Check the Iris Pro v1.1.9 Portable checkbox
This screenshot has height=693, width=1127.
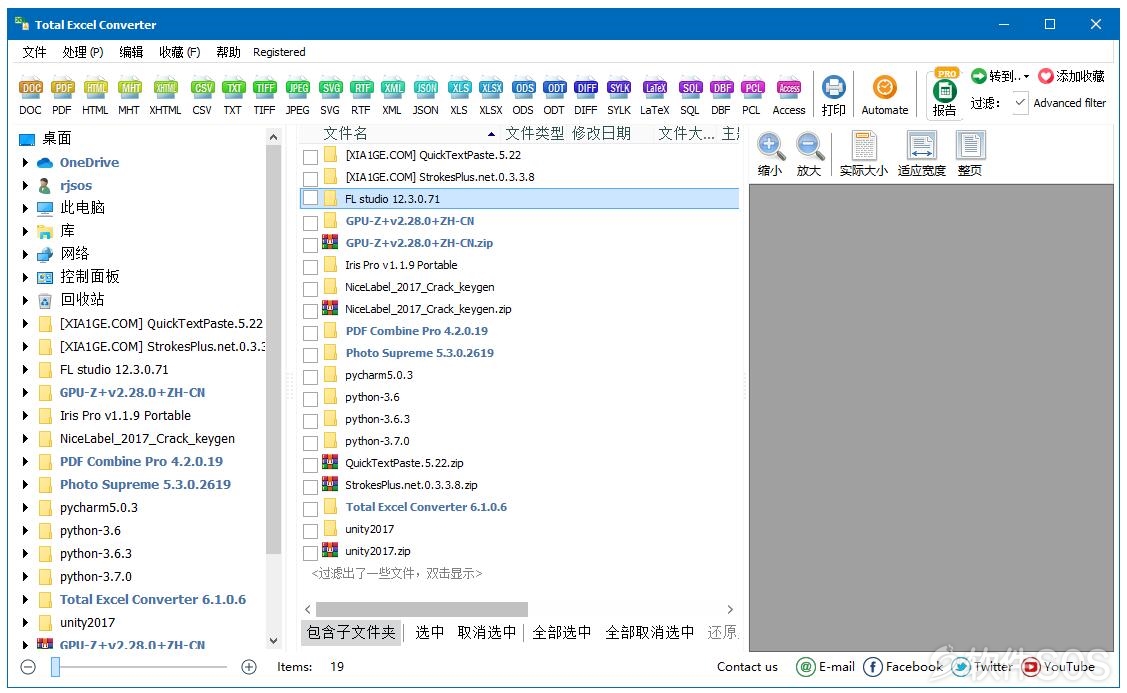pyautogui.click(x=310, y=267)
